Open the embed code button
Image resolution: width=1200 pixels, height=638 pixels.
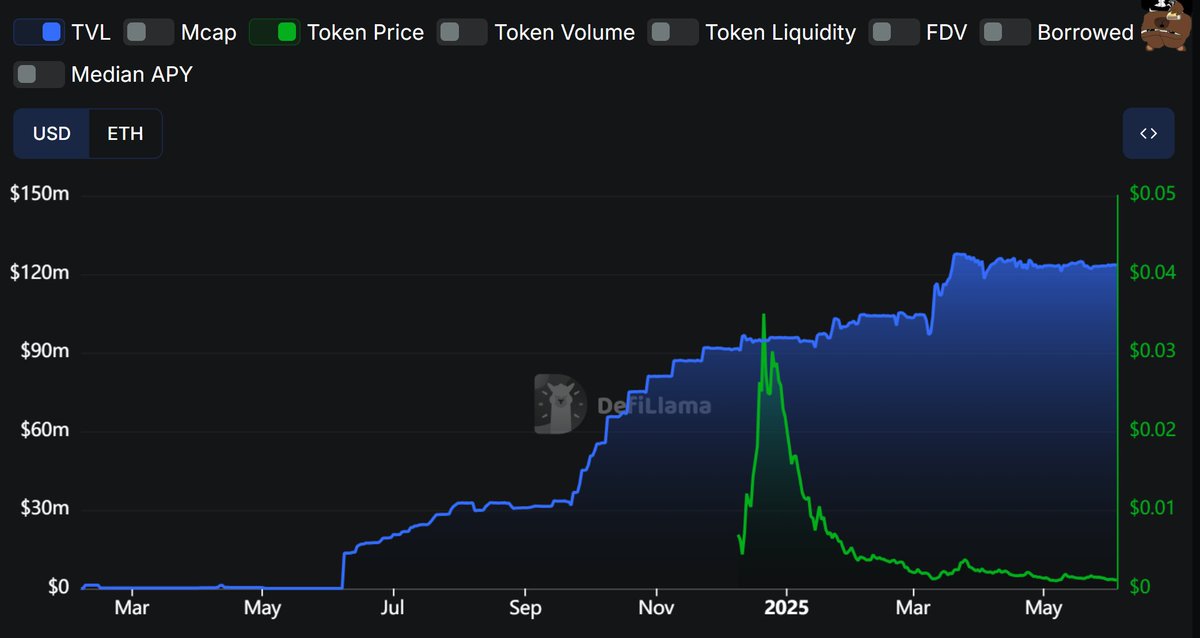coord(1148,133)
